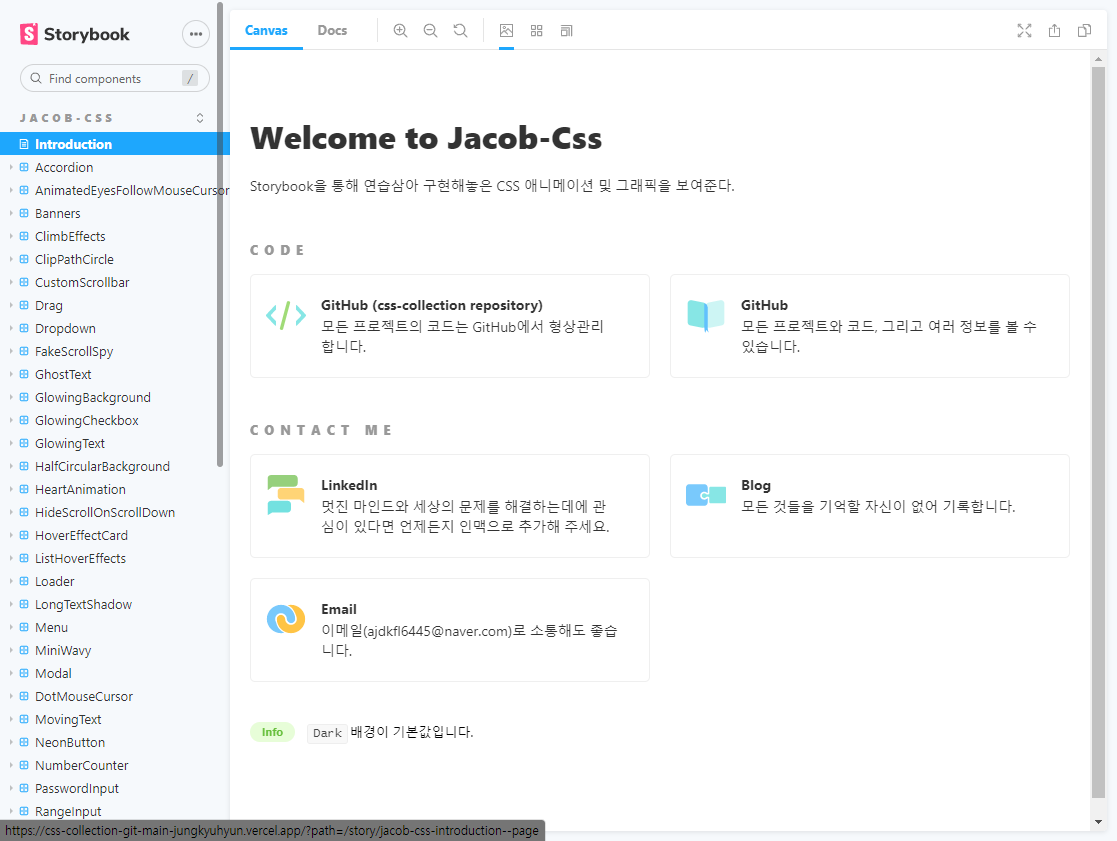Open the Email contact card
1117x841 pixels.
point(450,630)
